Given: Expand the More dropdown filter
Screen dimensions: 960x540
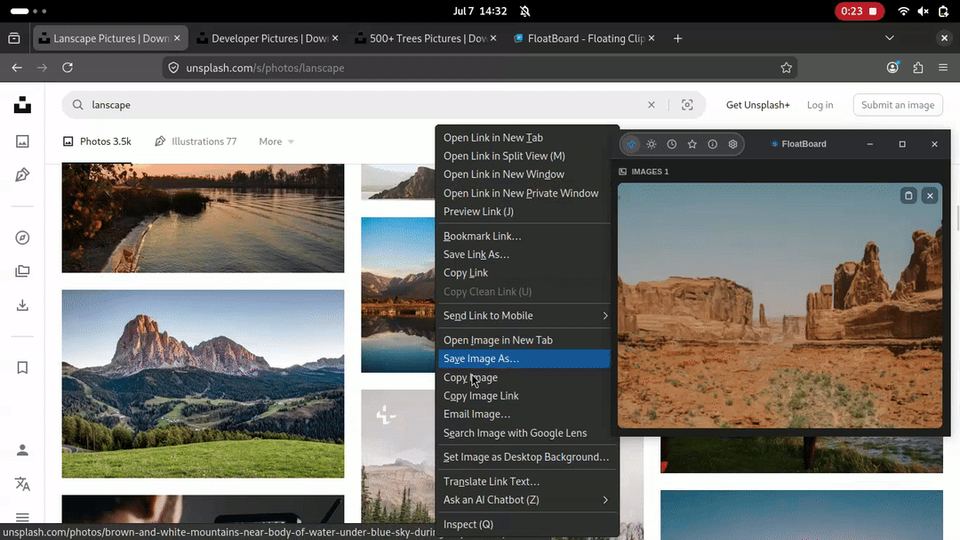Looking at the screenshot, I should pos(276,141).
